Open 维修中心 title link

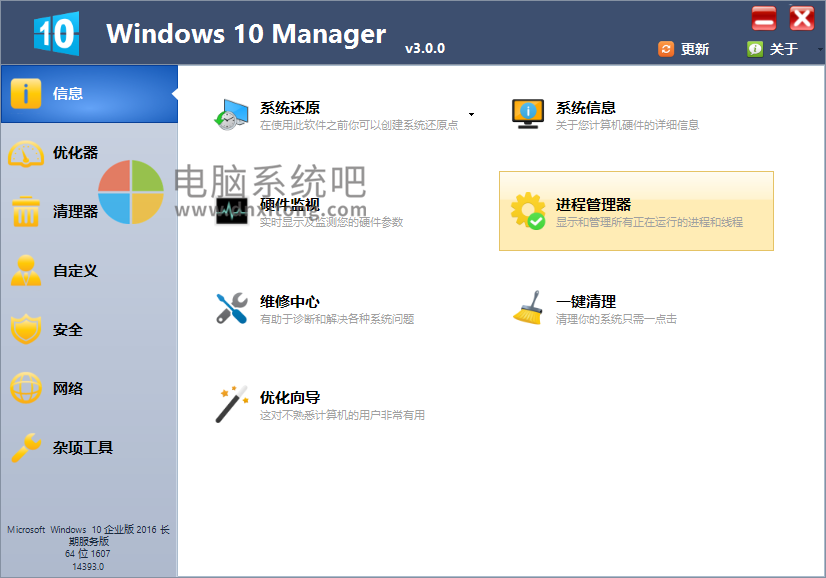pyautogui.click(x=290, y=301)
